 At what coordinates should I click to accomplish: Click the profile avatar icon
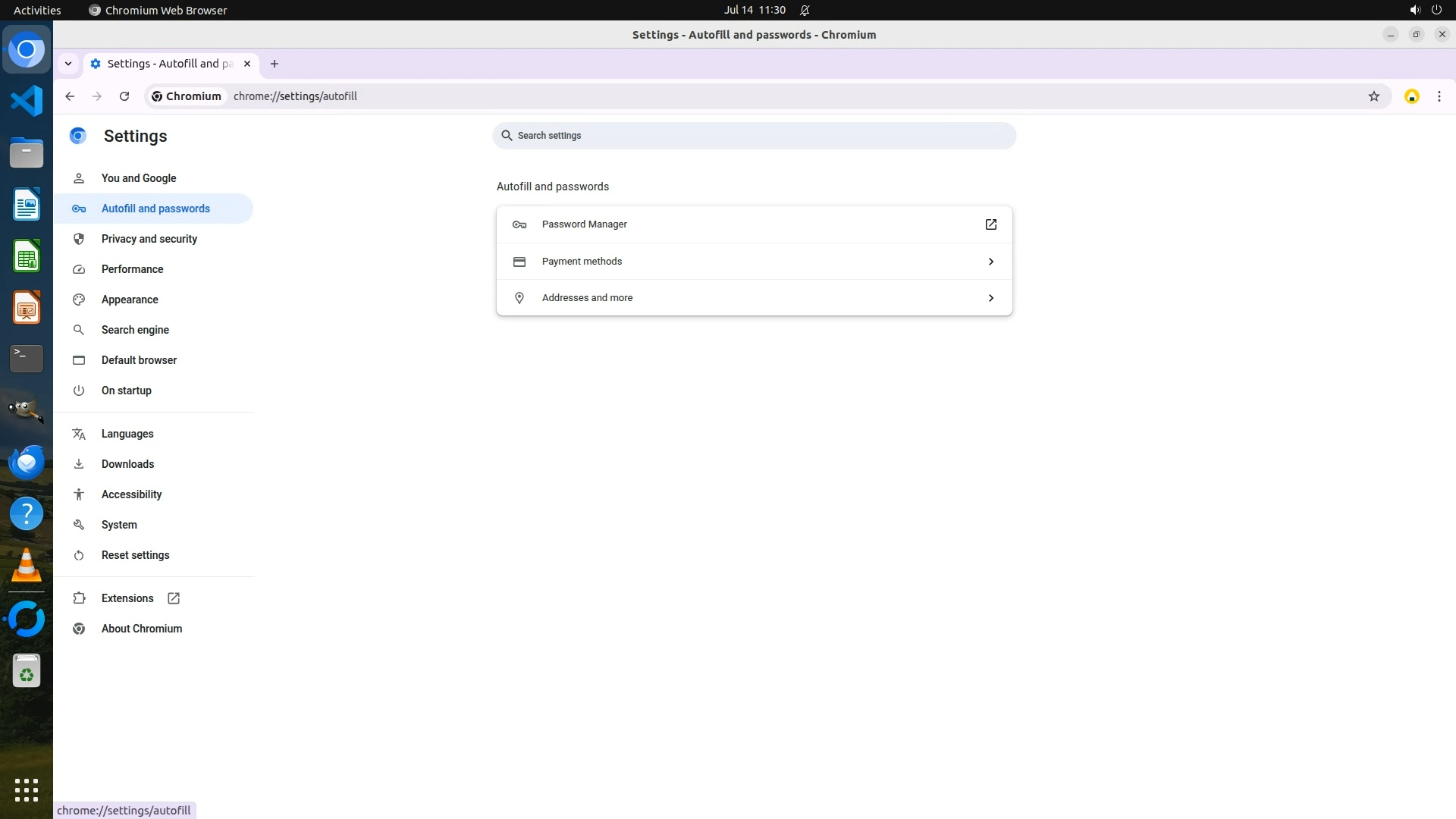pyautogui.click(x=1411, y=96)
